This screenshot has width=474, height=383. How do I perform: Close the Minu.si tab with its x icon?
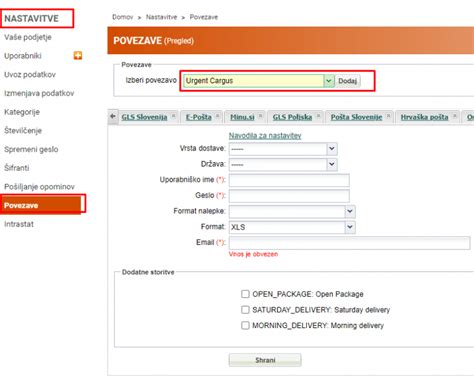tap(260, 116)
